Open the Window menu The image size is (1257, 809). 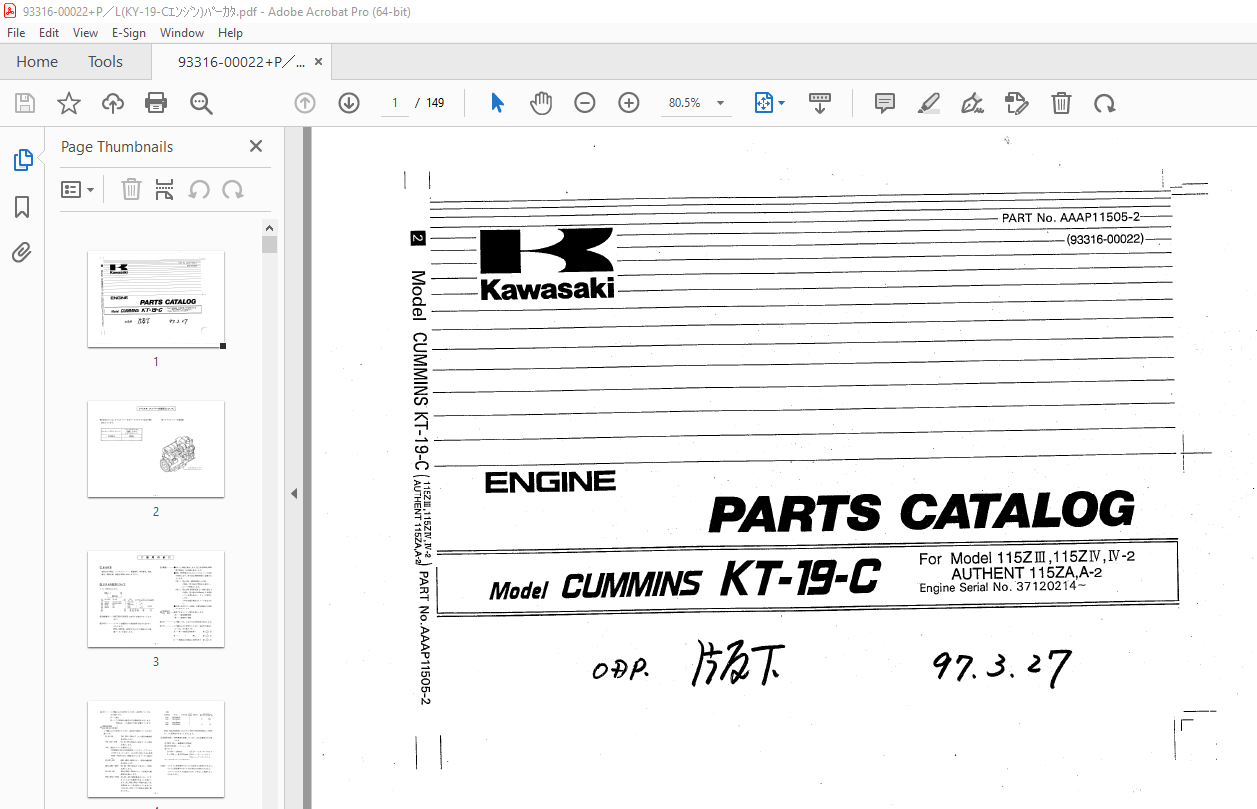(182, 32)
